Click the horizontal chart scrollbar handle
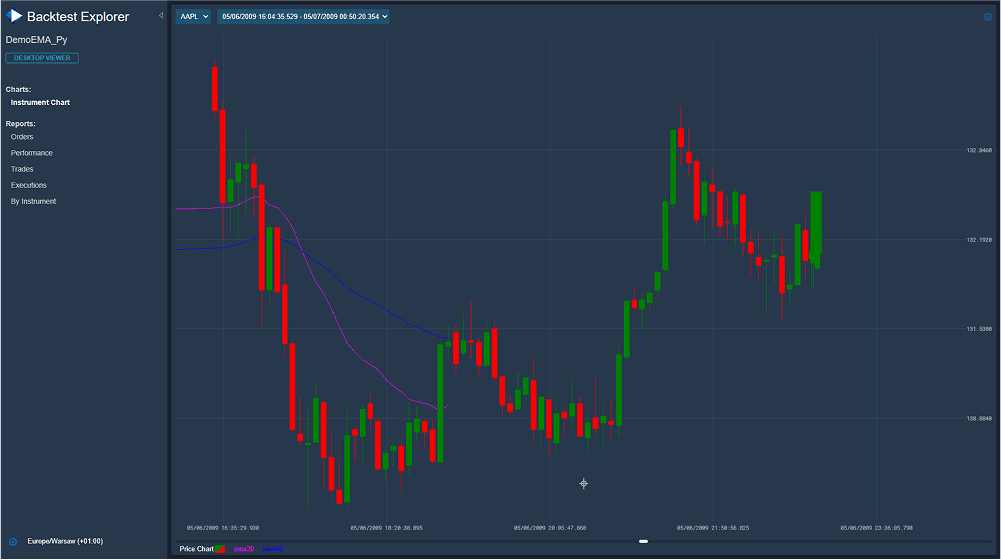Image resolution: width=1001 pixels, height=560 pixels. pyautogui.click(x=643, y=541)
